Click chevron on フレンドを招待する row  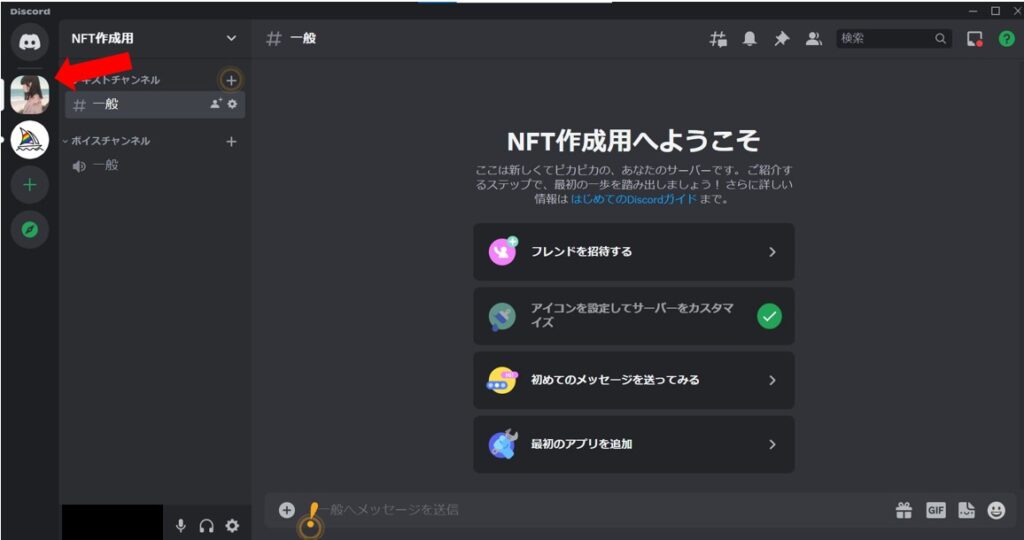pyautogui.click(x=773, y=252)
